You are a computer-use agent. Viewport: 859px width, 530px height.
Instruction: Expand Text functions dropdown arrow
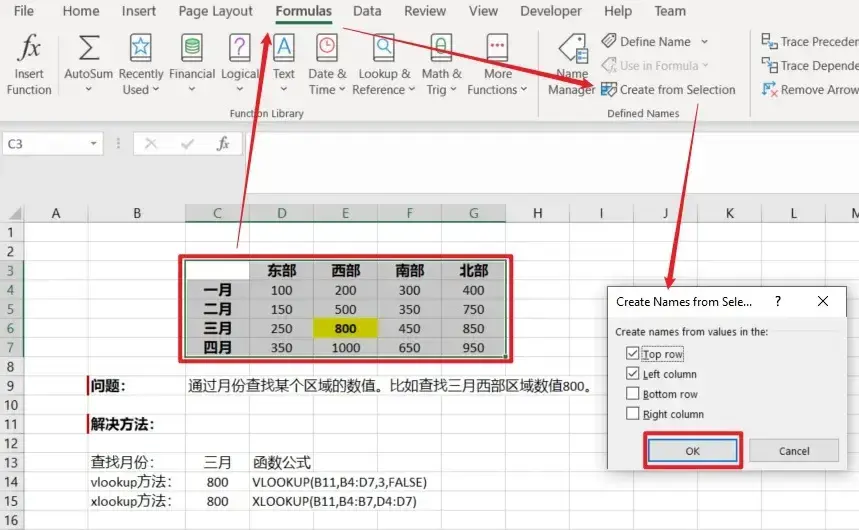pos(284,89)
